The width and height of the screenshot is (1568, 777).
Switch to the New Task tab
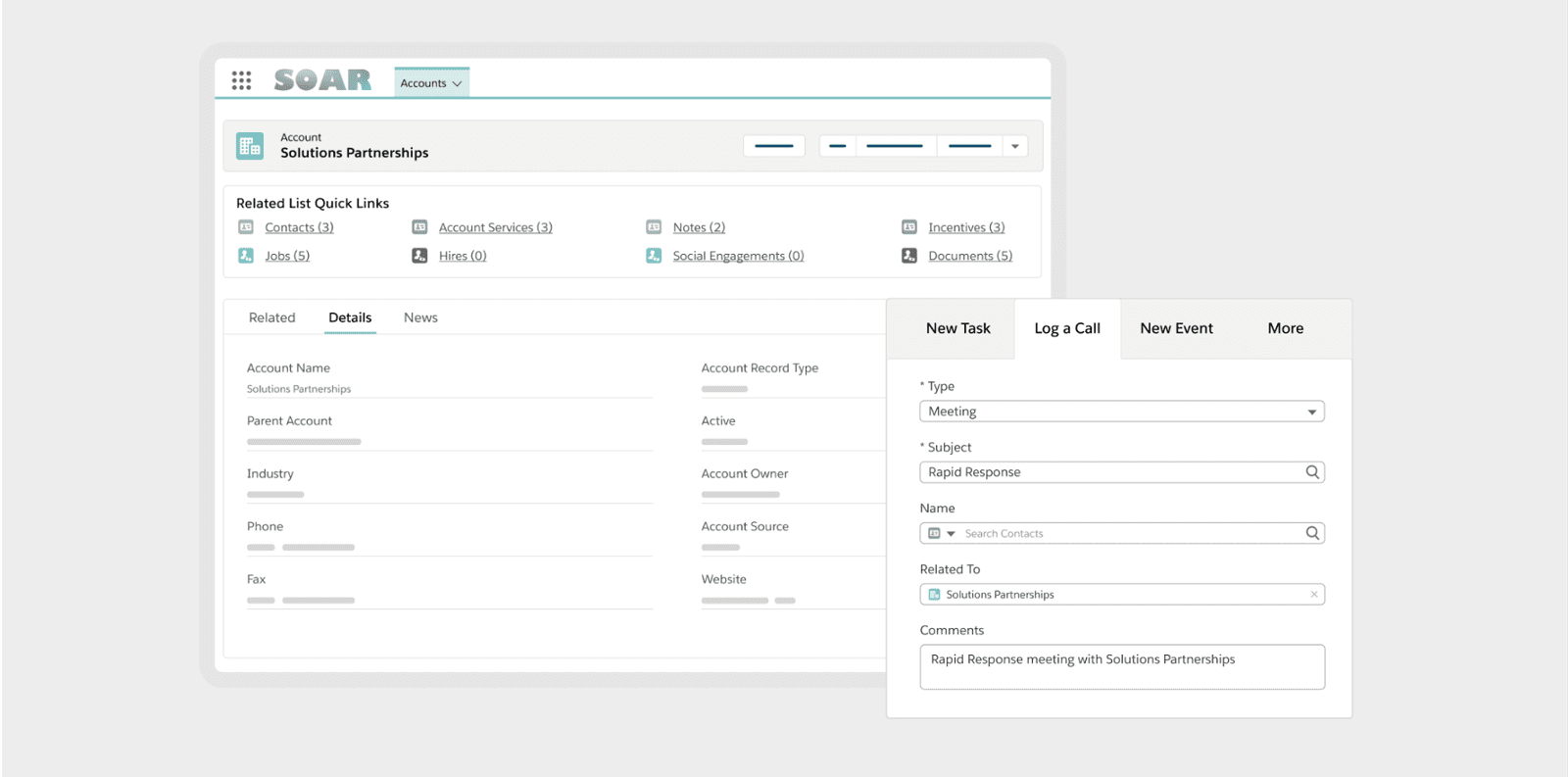pos(958,328)
